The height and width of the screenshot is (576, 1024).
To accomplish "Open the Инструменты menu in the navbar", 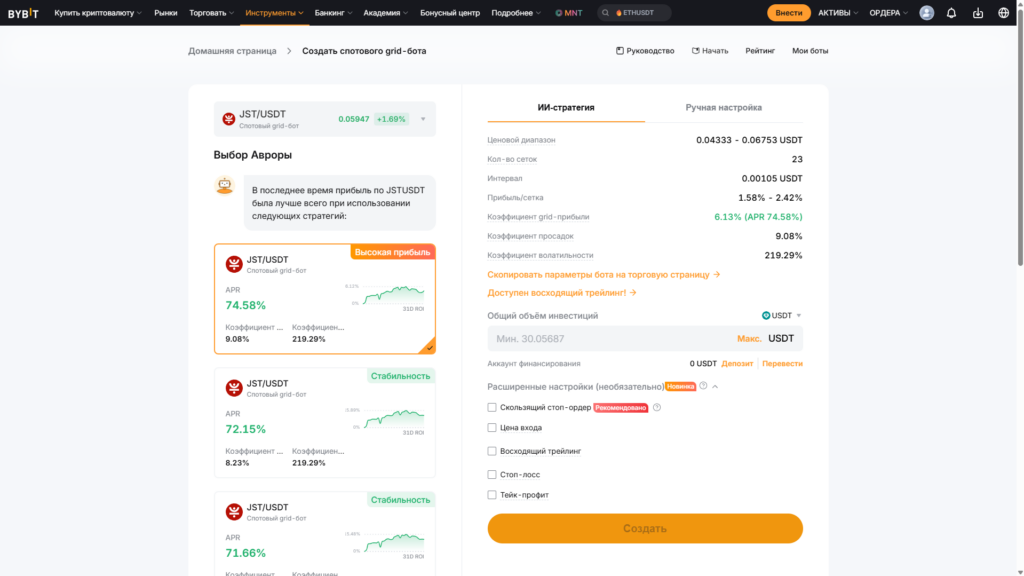I will (272, 13).
